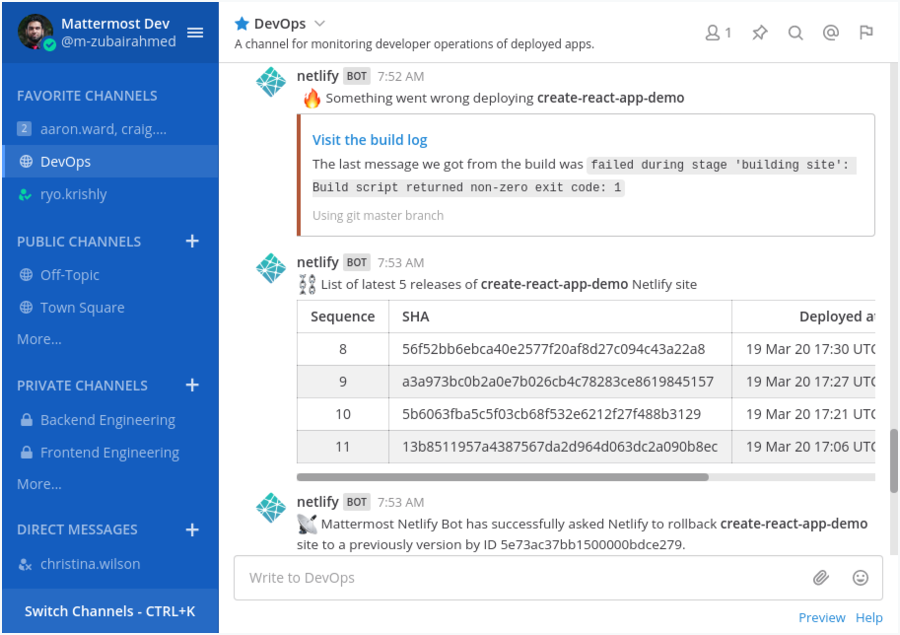Click lock icon beside Backend Engineering
Screen dimensions: 900x635
tap(26, 420)
